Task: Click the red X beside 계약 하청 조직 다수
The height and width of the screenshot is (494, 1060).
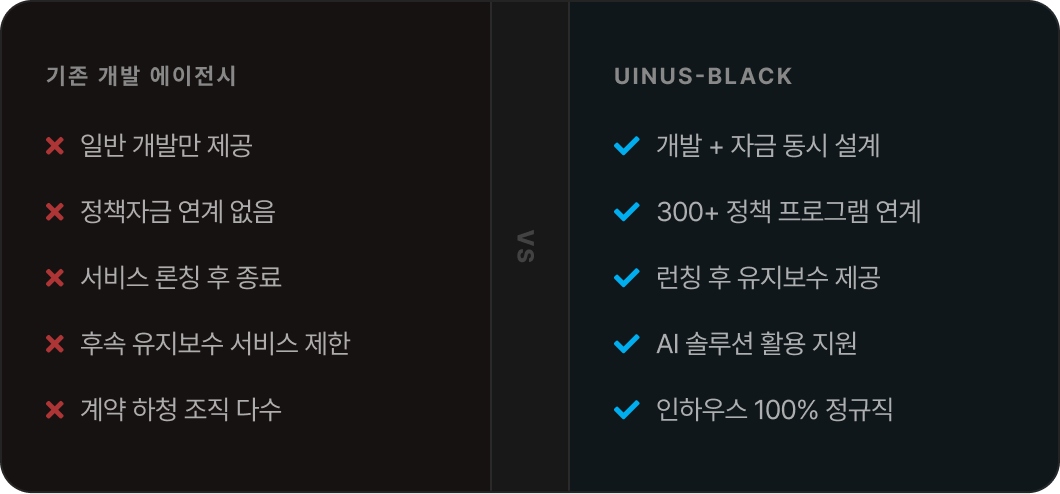Action: 55,410
